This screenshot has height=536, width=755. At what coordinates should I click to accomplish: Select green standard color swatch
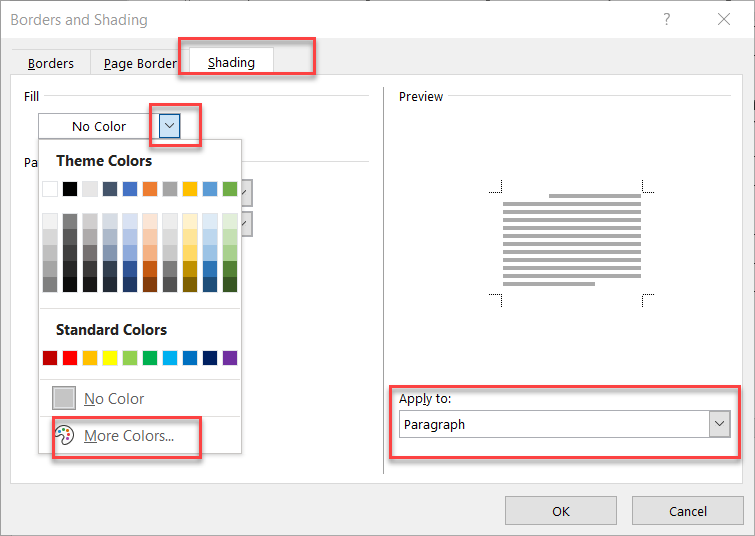pos(150,358)
